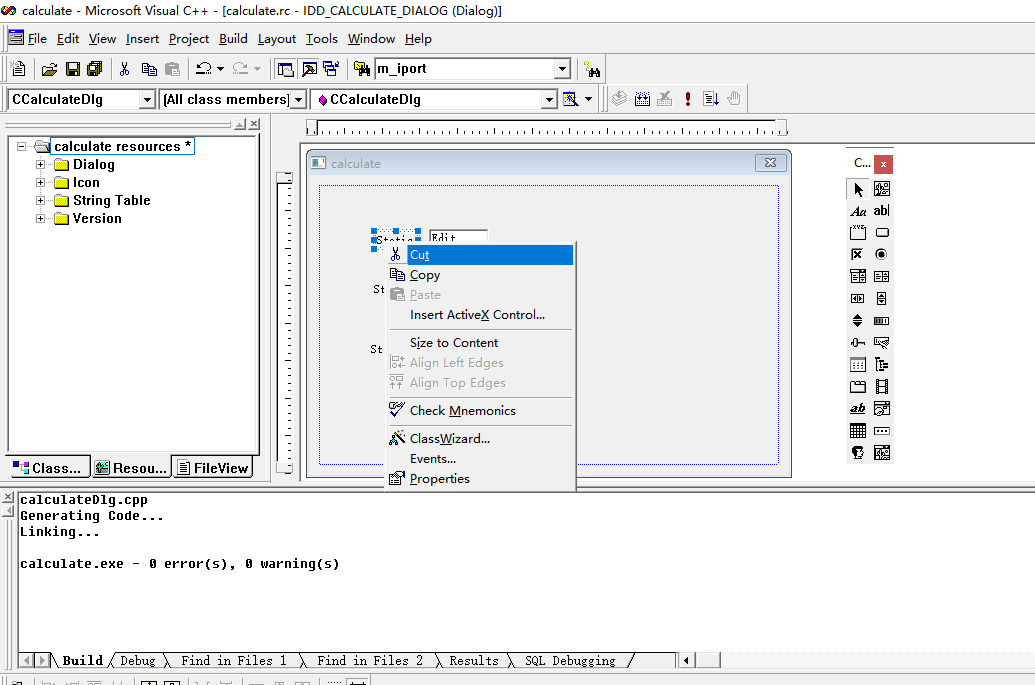Switch to the Debug output tab
This screenshot has height=685, width=1035.
click(x=138, y=660)
